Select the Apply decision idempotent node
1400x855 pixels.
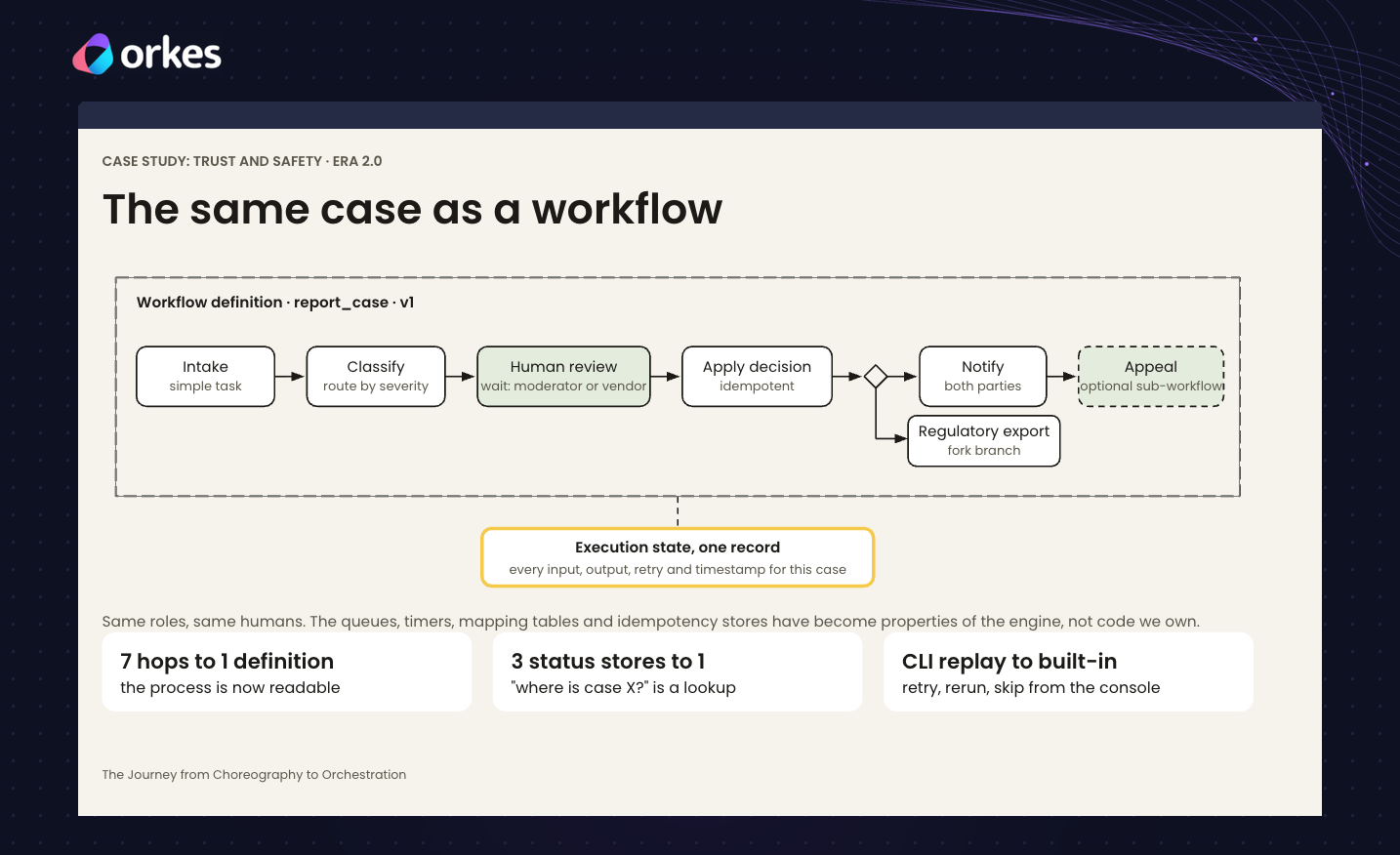757,376
